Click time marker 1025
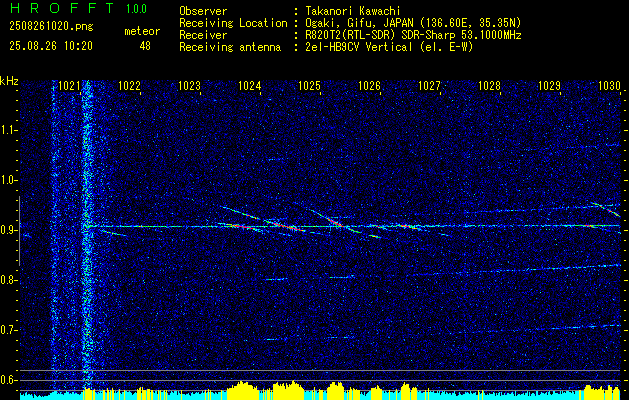This screenshot has width=629, height=400. click(309, 86)
